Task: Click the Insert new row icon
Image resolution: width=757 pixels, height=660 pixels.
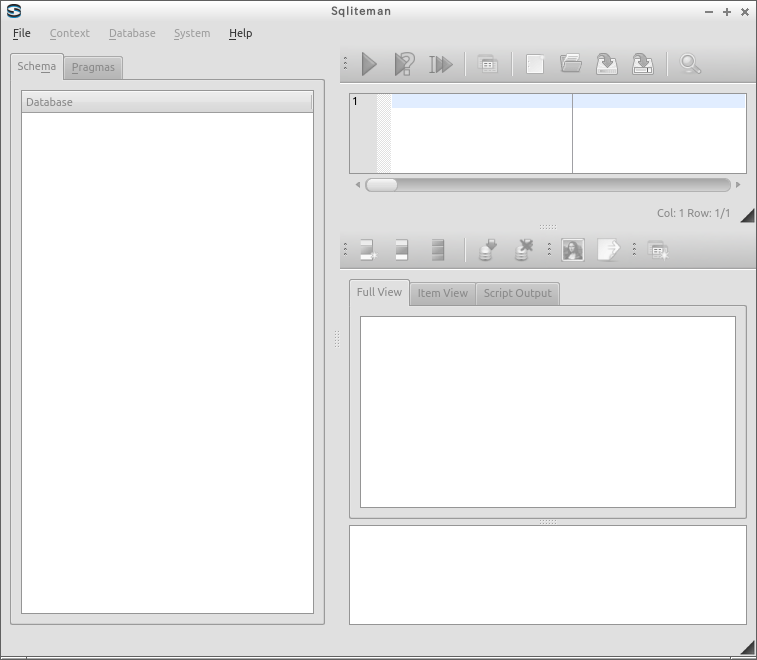Action: 368,250
